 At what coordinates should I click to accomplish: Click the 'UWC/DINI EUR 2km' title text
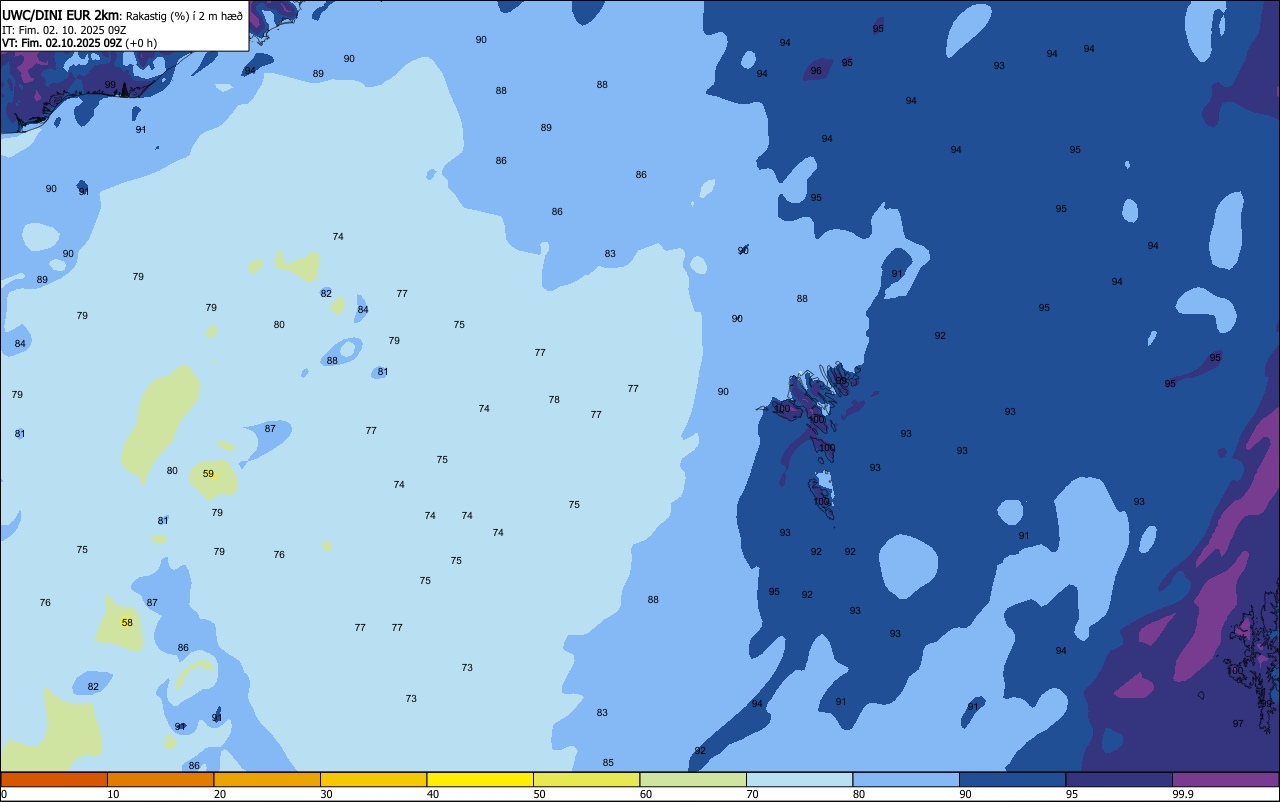[60, 15]
